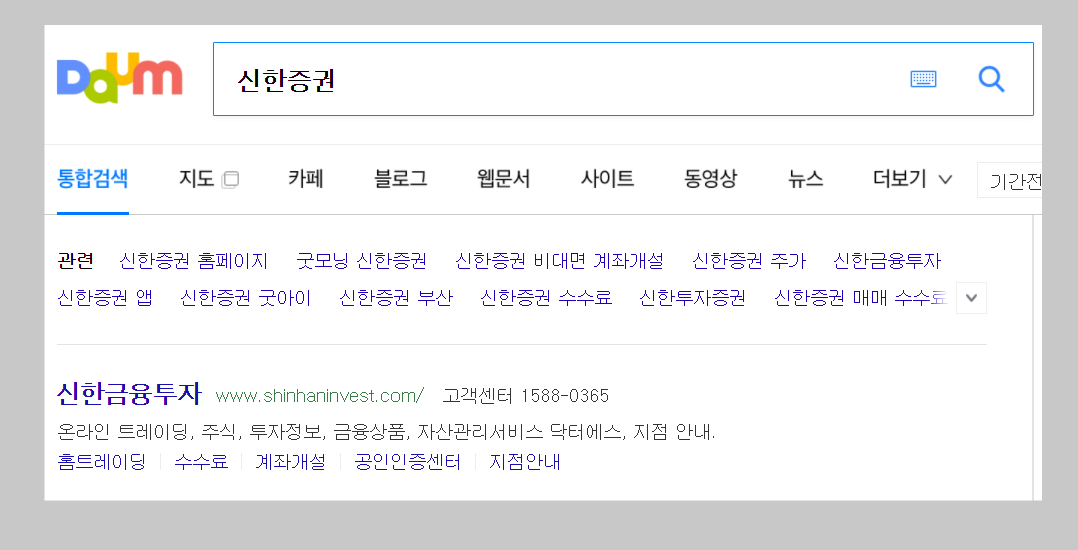
Task: Open the 신한금융투자 result title
Action: [x=129, y=394]
